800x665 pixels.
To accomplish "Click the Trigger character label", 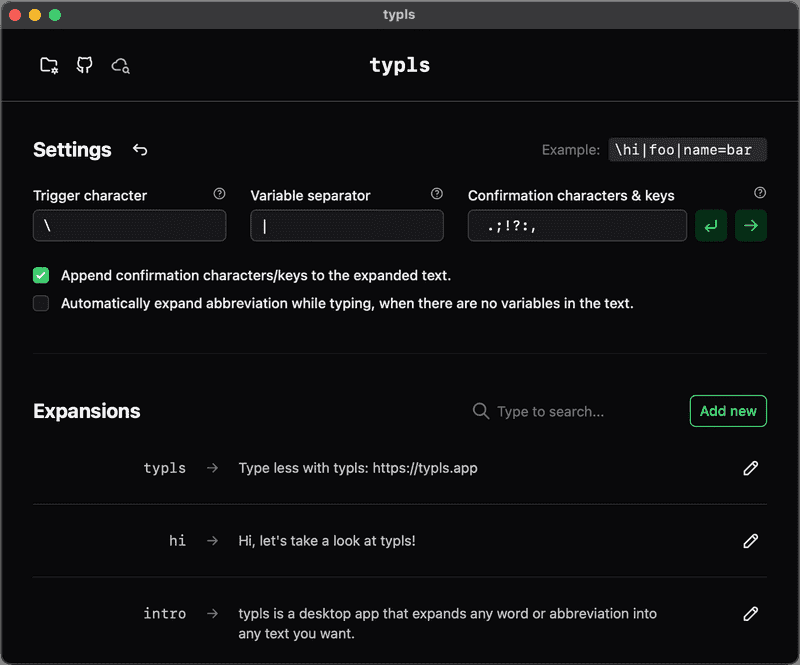I will click(90, 195).
